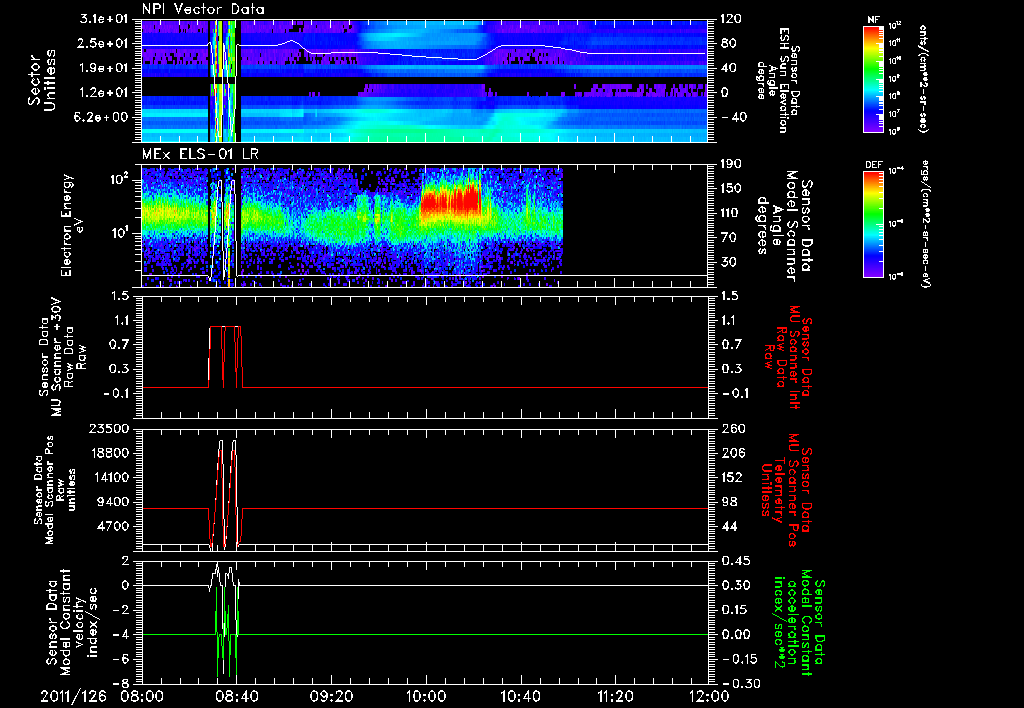
Task: Click the '2011/126' date label
Action: tap(73, 696)
